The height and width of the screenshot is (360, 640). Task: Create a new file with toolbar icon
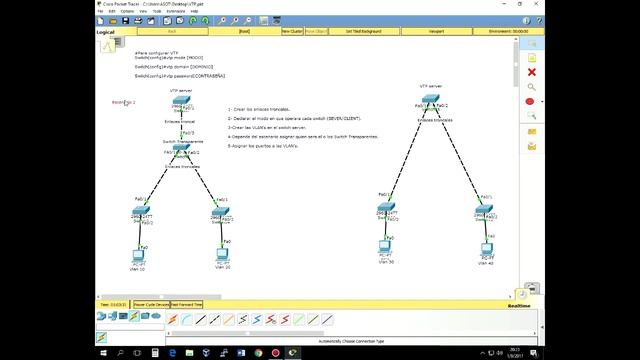100,20
